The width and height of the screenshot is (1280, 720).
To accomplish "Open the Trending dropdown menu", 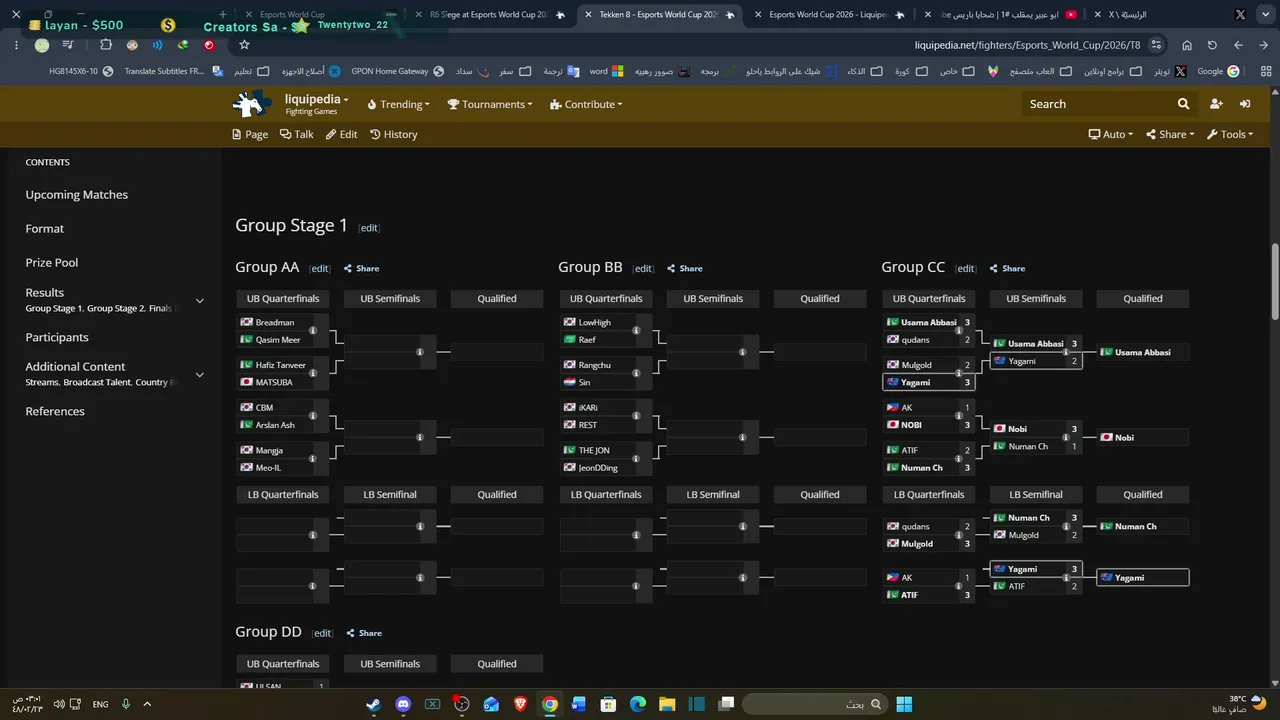I will coord(398,104).
